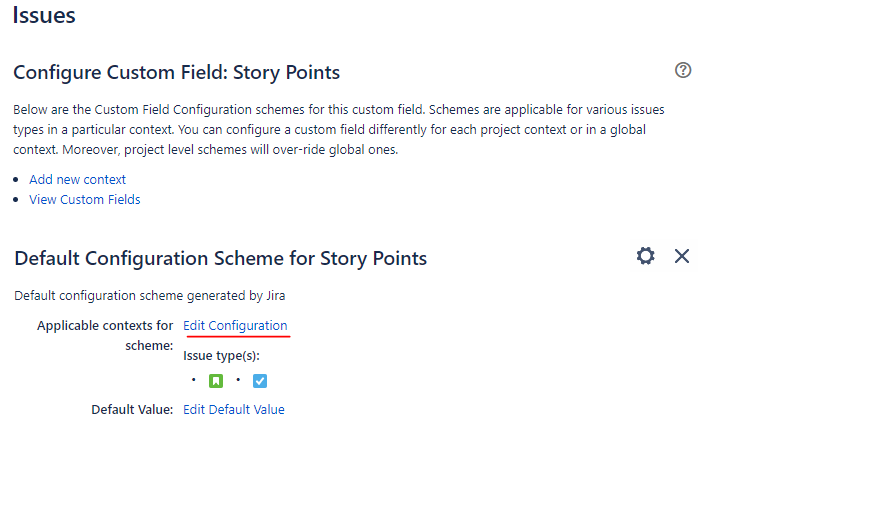
Task: Click the gear icon to edit scheme
Action: click(x=645, y=256)
